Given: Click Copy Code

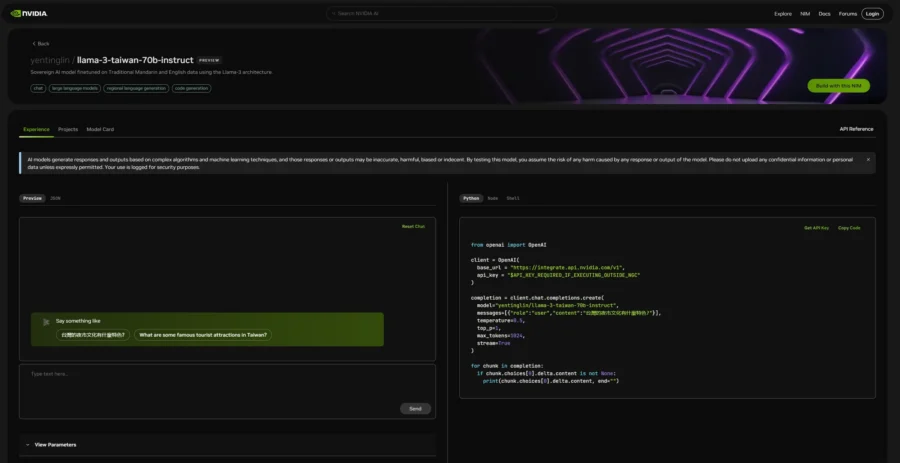Looking at the screenshot, I should 849,228.
